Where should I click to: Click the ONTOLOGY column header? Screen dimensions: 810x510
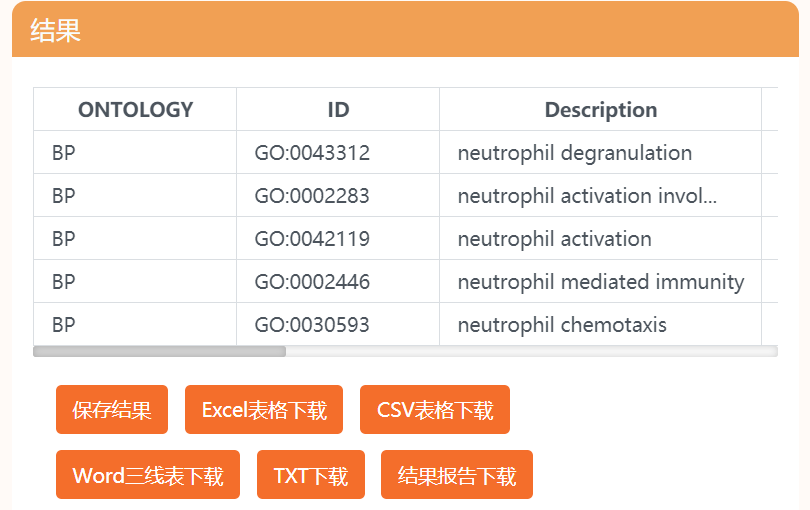pos(135,110)
